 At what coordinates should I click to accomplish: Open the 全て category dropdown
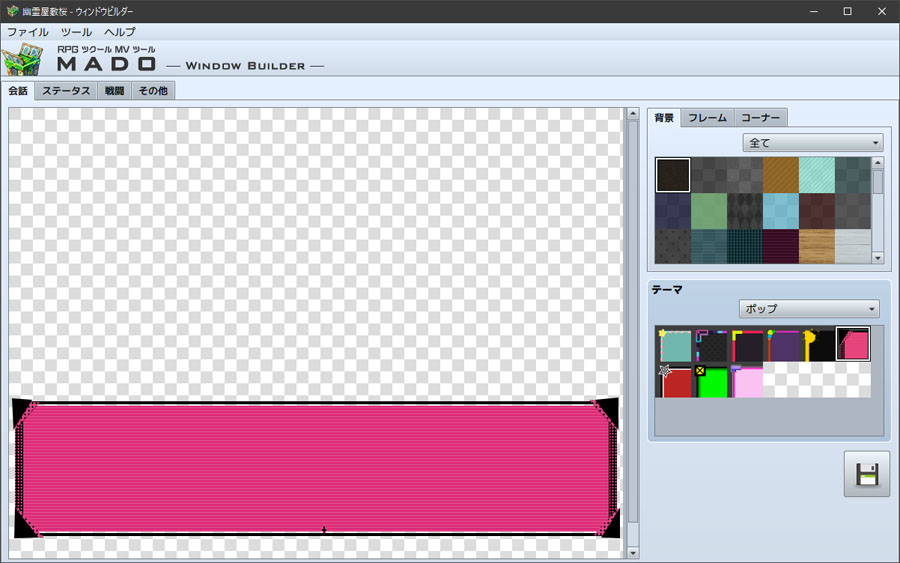[813, 142]
